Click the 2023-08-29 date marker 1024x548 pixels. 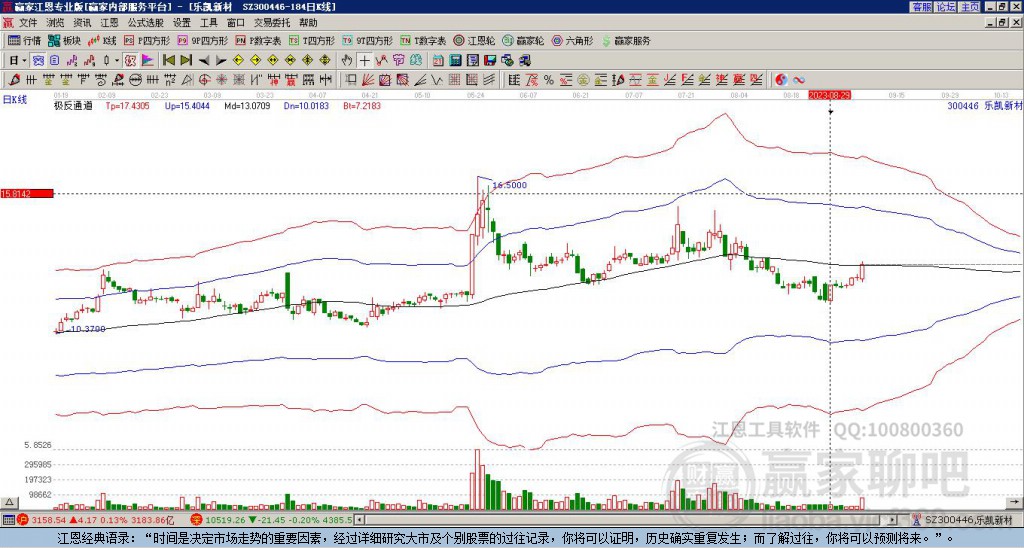[829, 95]
